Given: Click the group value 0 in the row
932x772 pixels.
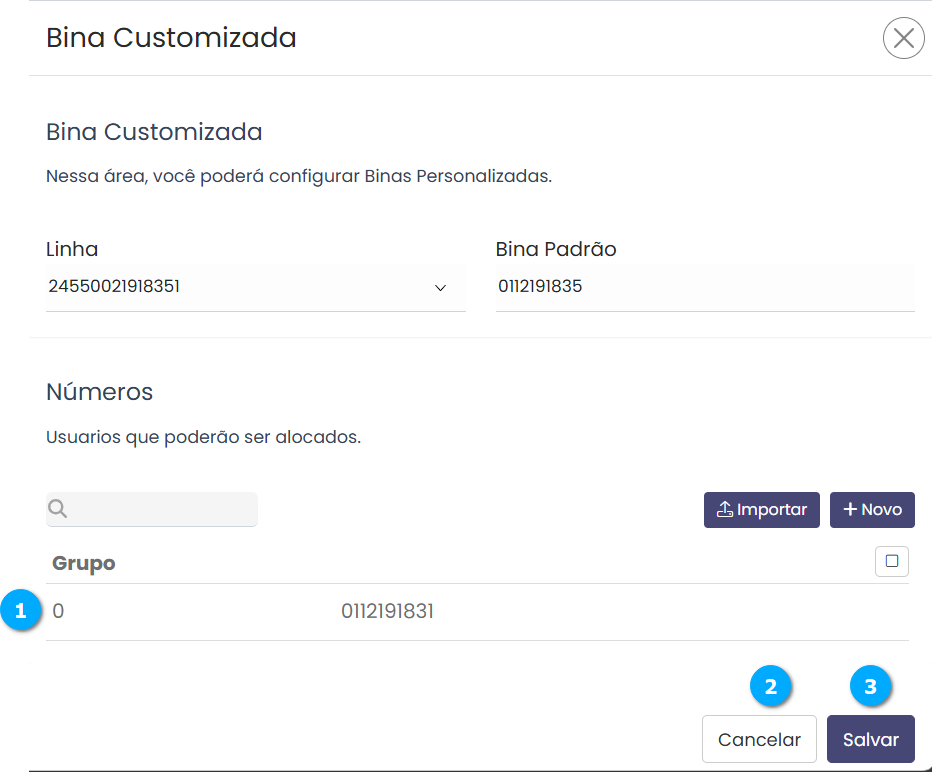Looking at the screenshot, I should coord(58,611).
